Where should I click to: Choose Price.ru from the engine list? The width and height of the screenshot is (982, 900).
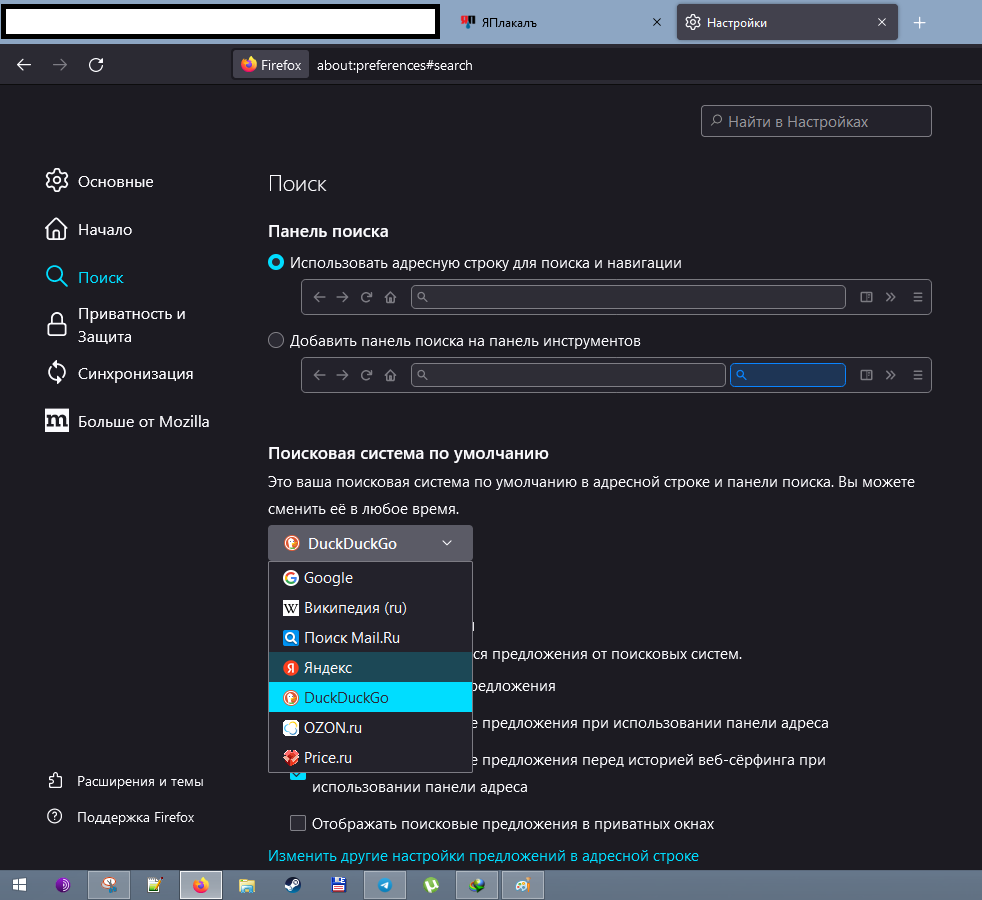(370, 757)
